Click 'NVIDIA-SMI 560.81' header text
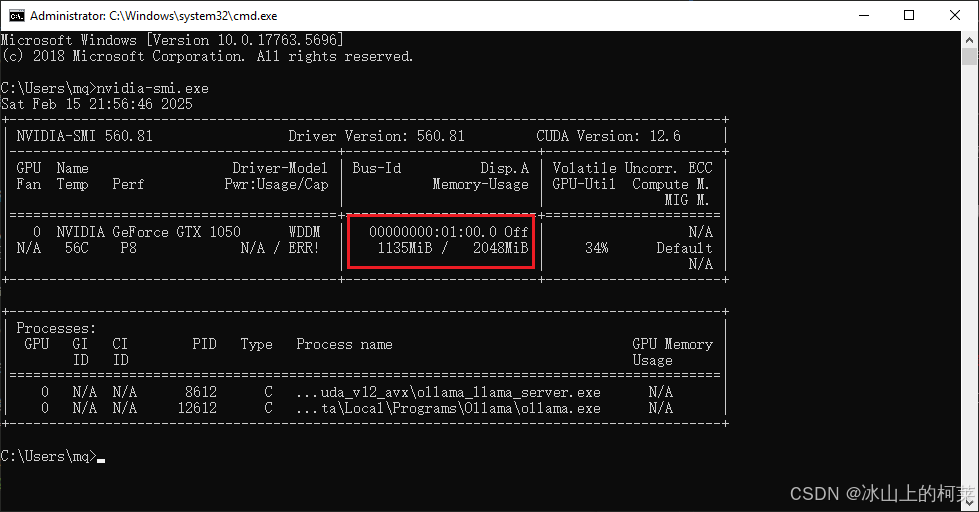The image size is (979, 512). (84, 136)
